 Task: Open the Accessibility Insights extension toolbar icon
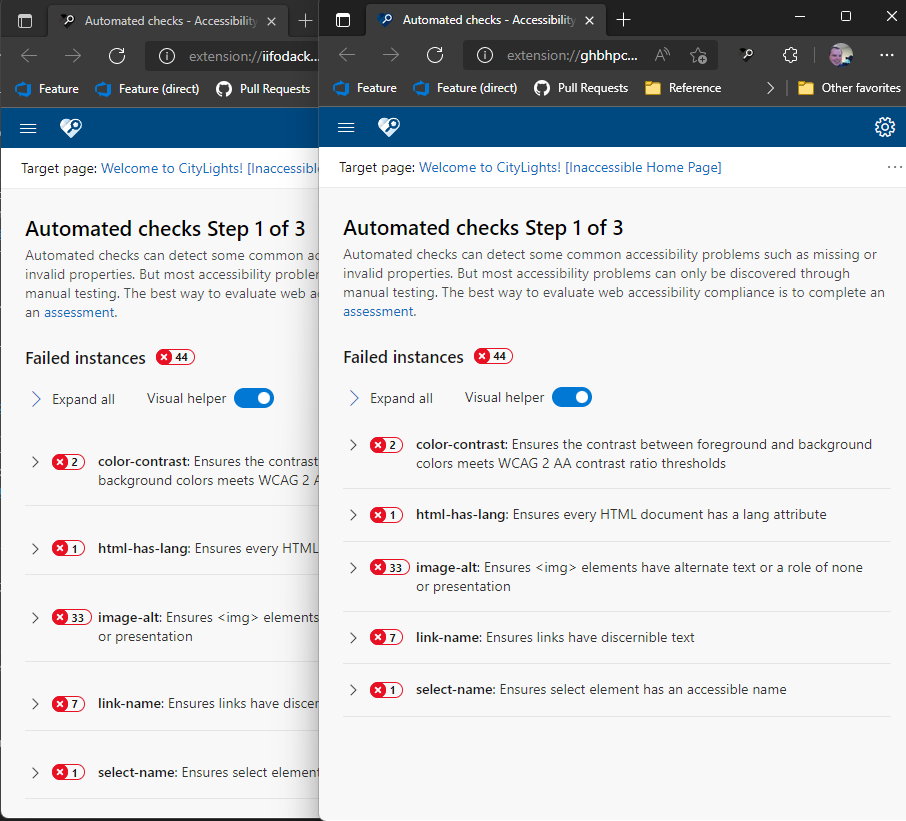point(747,55)
